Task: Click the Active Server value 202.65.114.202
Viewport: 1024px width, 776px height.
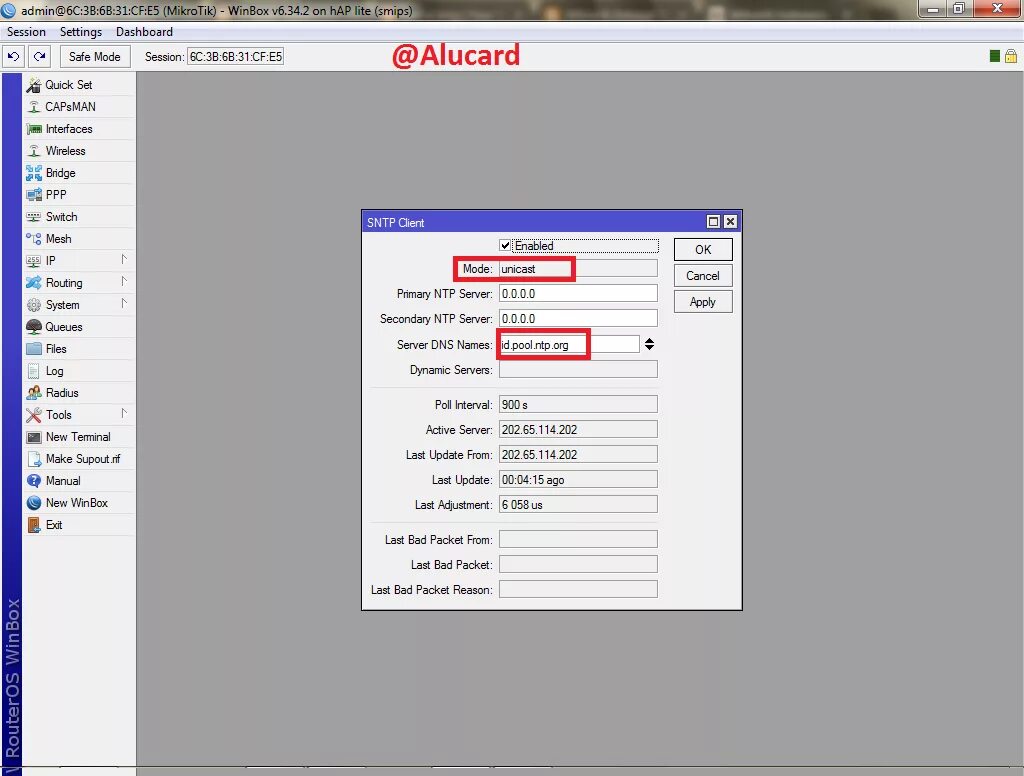Action: click(578, 429)
